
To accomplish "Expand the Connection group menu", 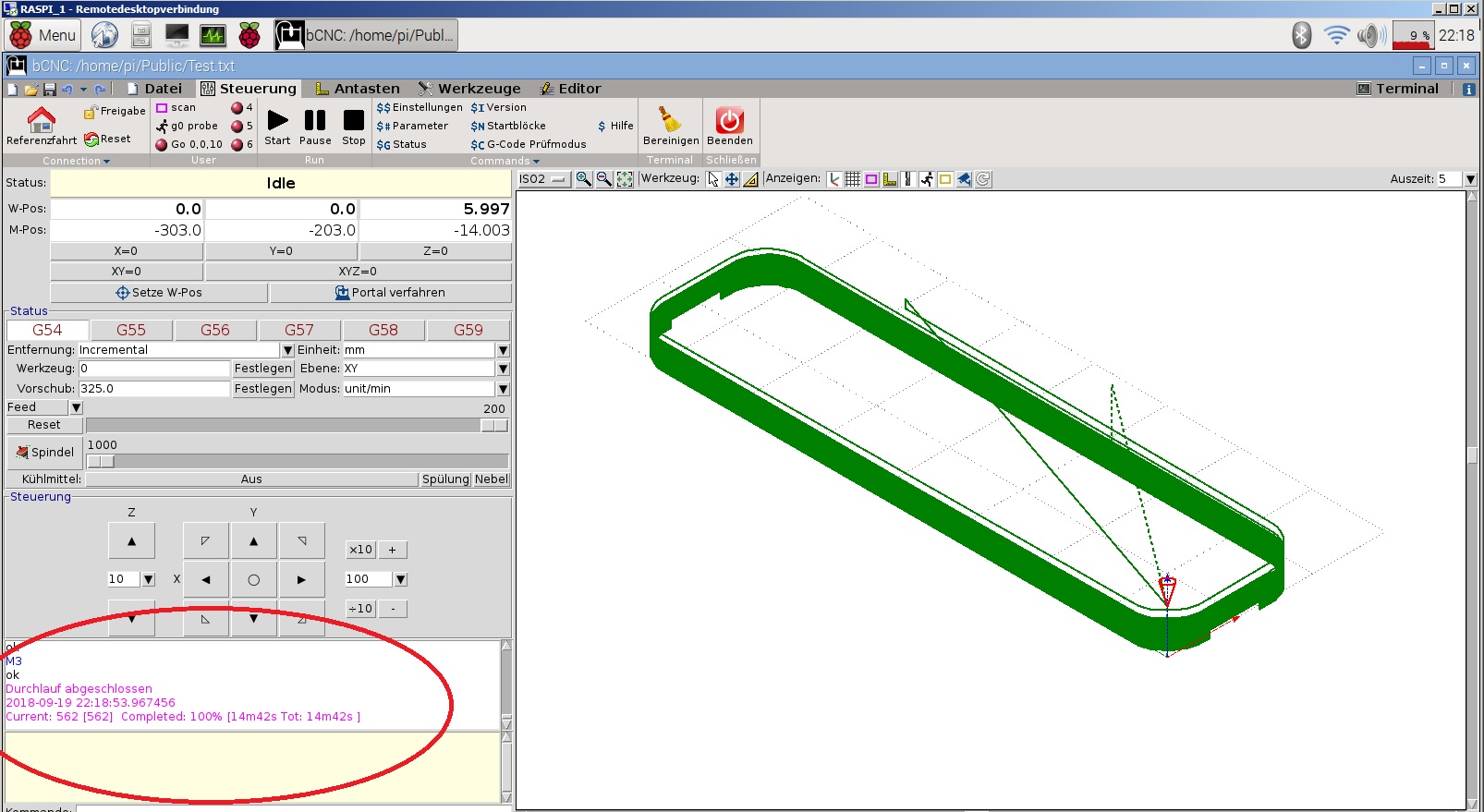I will pos(76,161).
